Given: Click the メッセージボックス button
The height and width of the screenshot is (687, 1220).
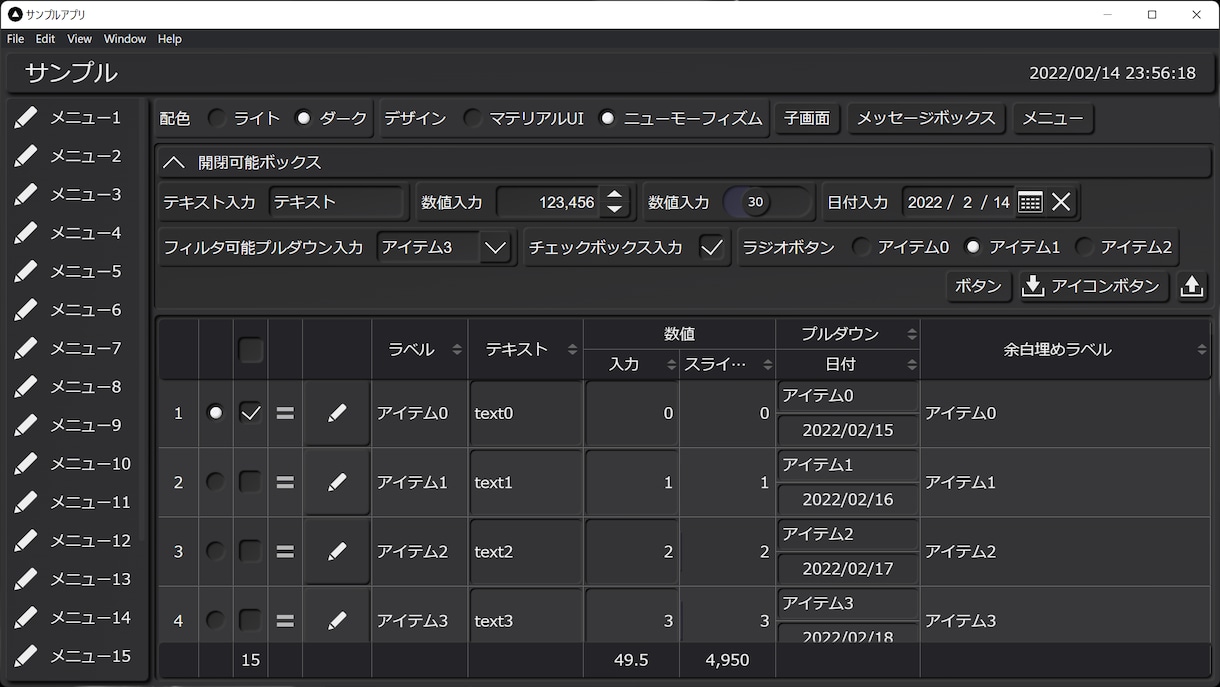Looking at the screenshot, I should 926,118.
